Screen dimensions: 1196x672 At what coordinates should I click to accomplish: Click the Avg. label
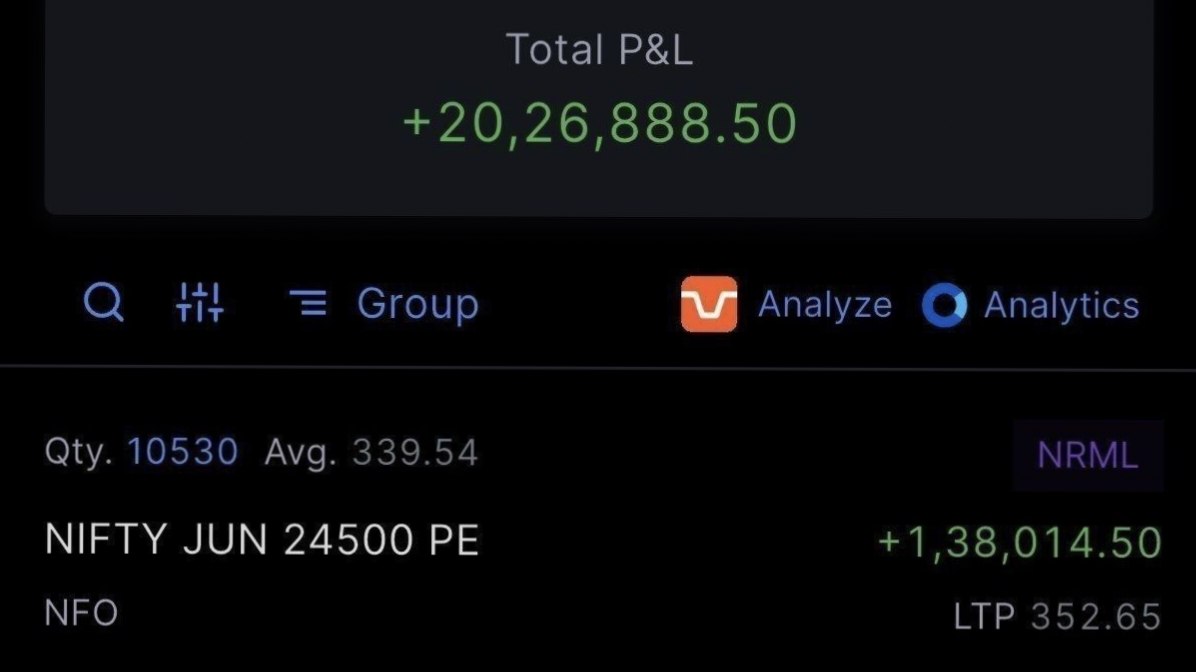(x=301, y=453)
